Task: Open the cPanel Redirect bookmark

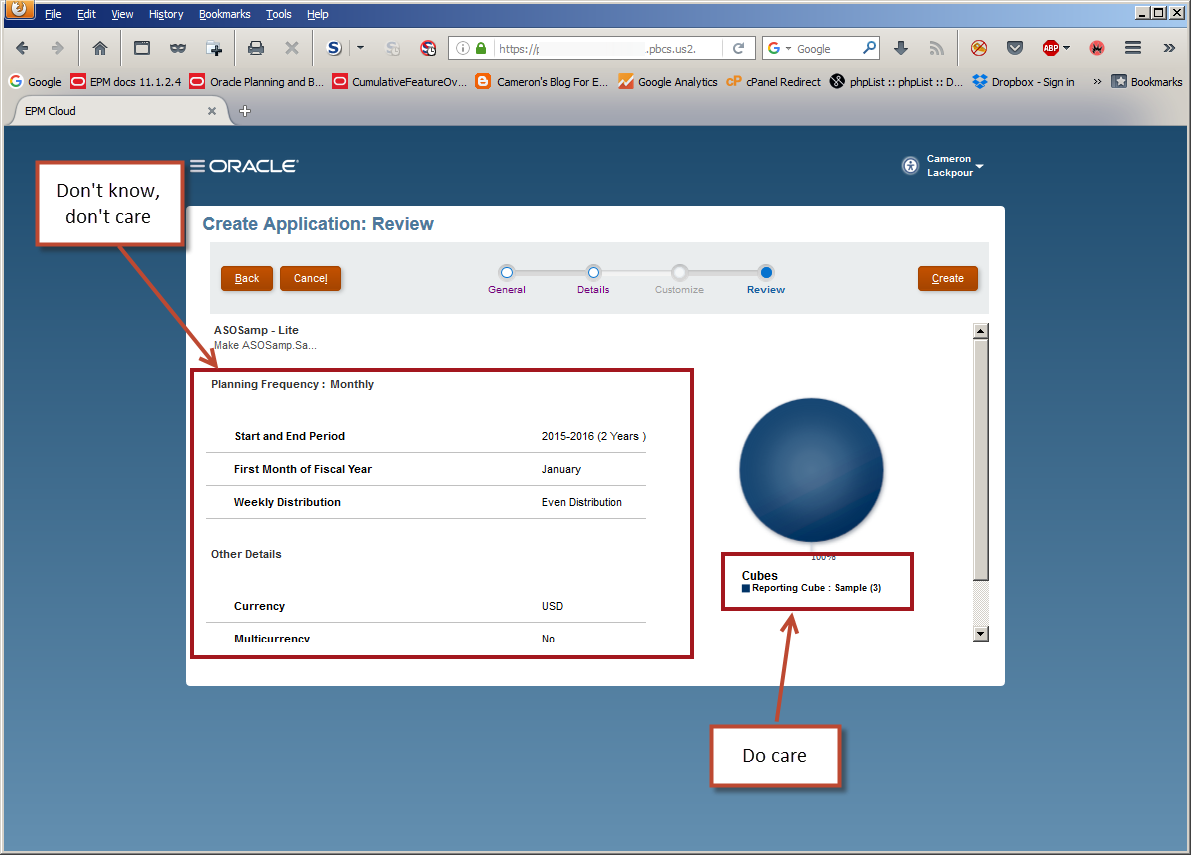Action: tap(773, 81)
